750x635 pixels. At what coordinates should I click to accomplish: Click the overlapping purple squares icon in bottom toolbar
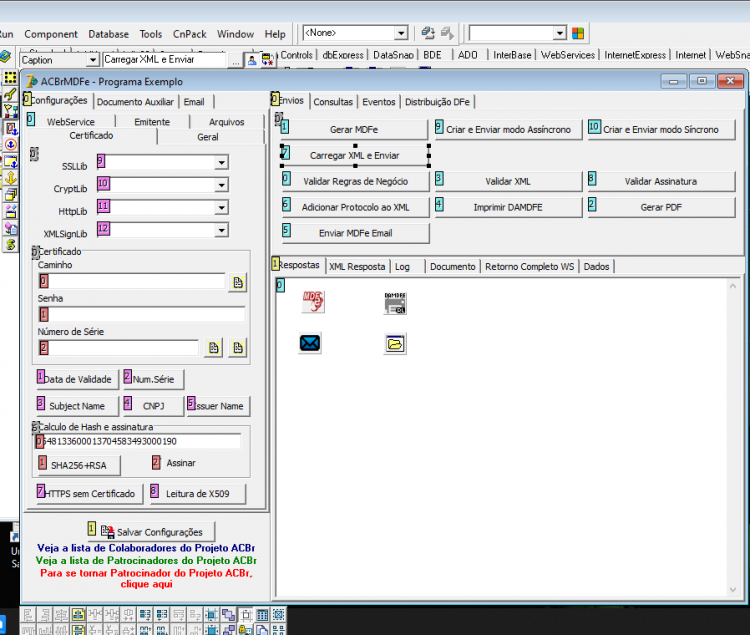click(229, 614)
